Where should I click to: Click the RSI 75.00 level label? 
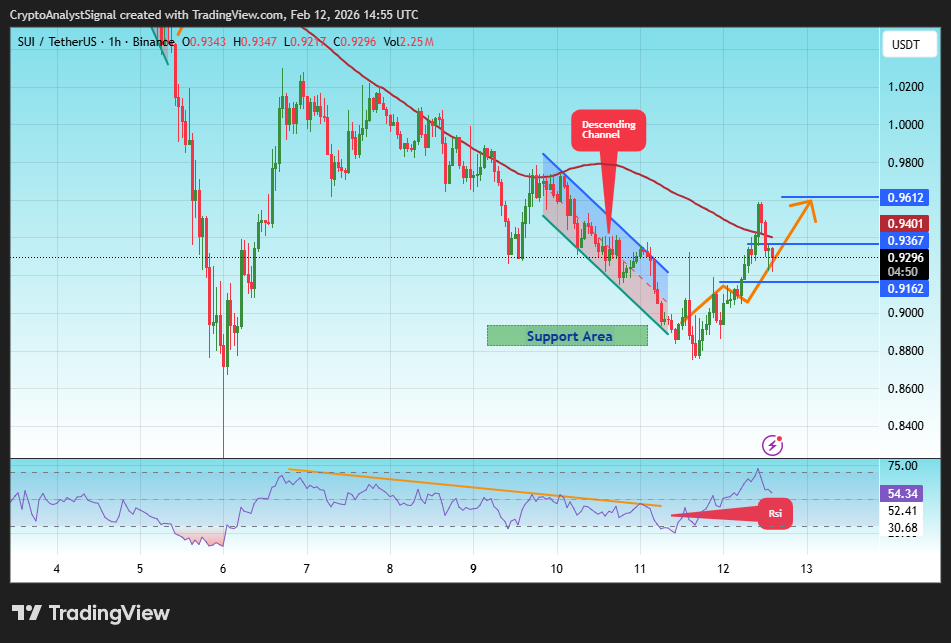pyautogui.click(x=902, y=466)
